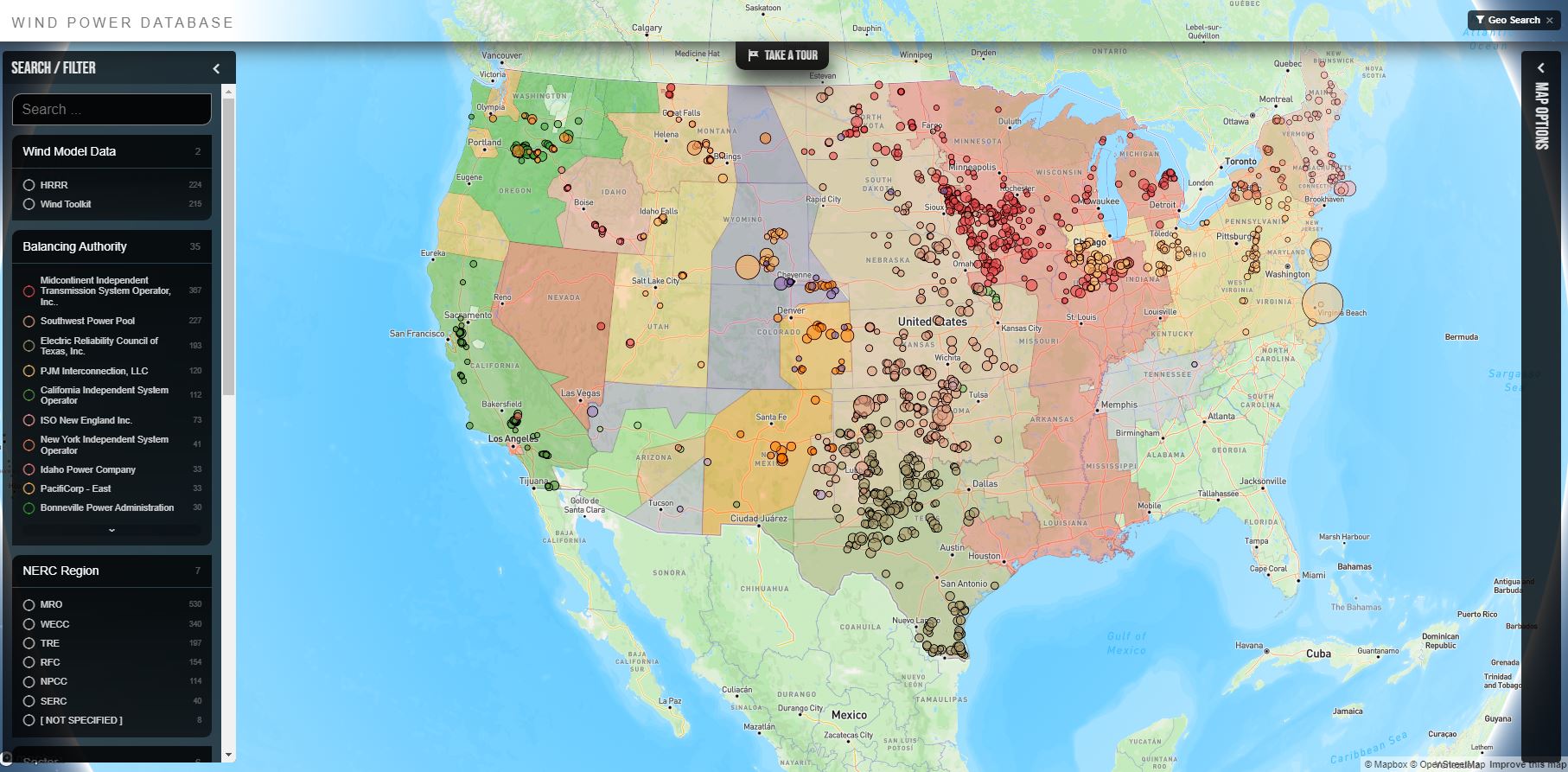
Task: Select Wind Toolkit radio option
Action: coord(29,204)
